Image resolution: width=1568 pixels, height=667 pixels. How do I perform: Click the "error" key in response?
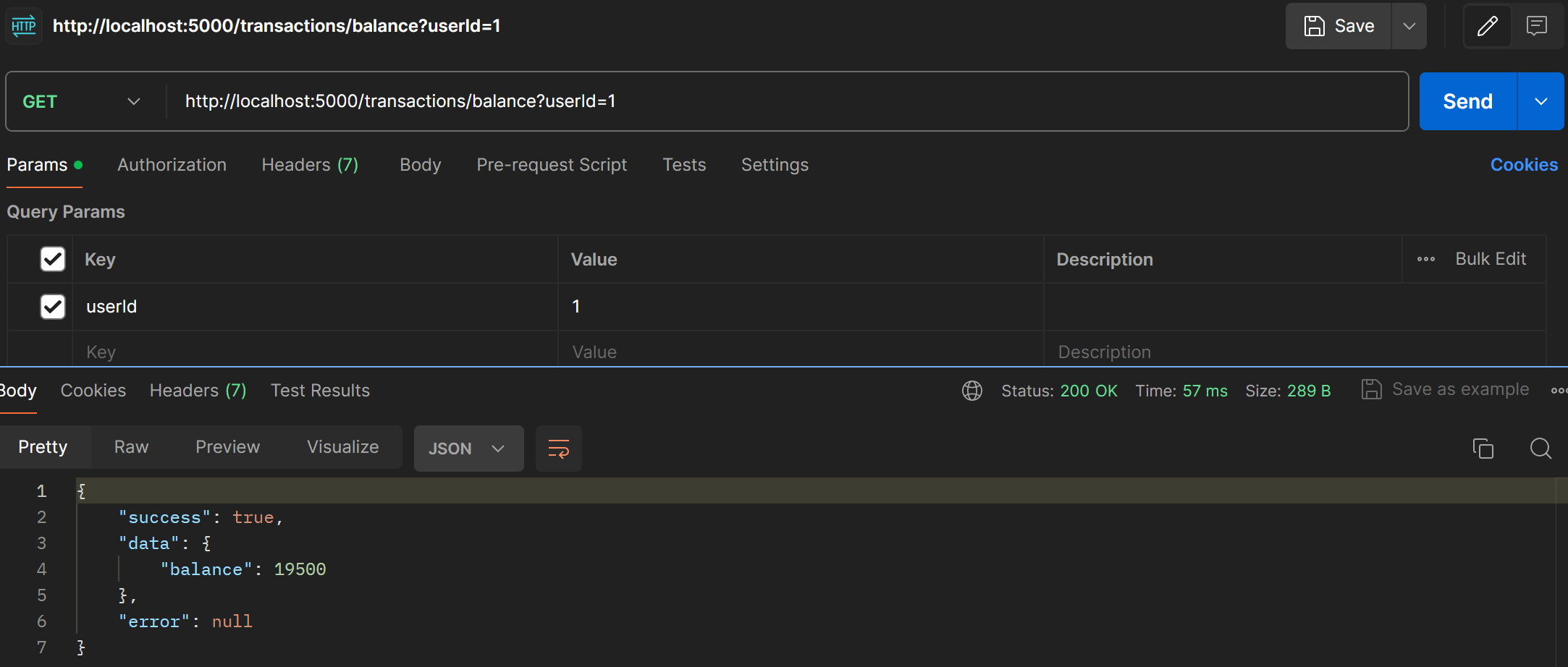(154, 622)
